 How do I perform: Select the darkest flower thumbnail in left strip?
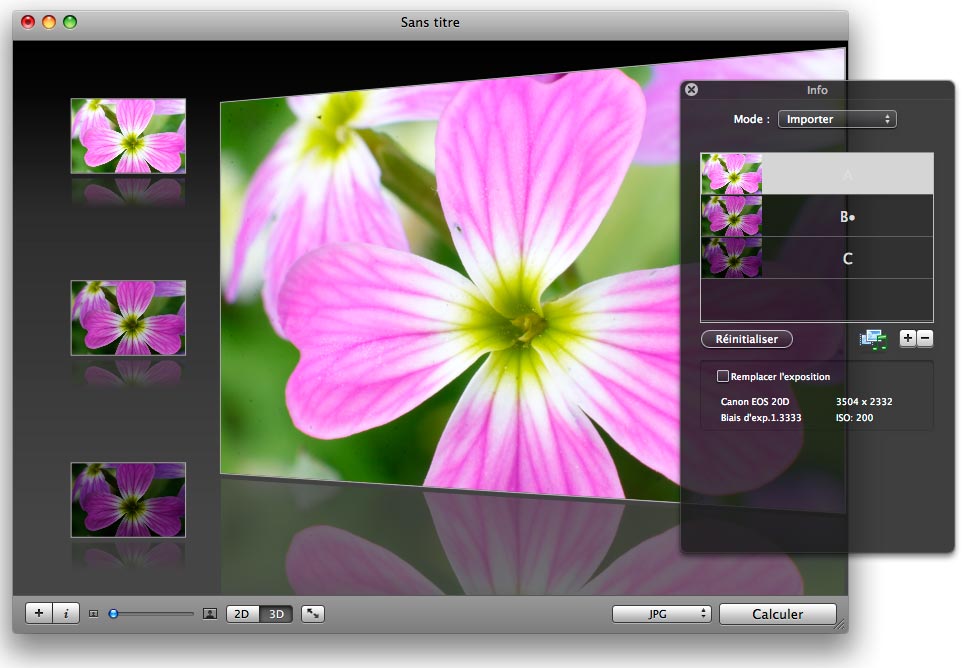pos(128,500)
